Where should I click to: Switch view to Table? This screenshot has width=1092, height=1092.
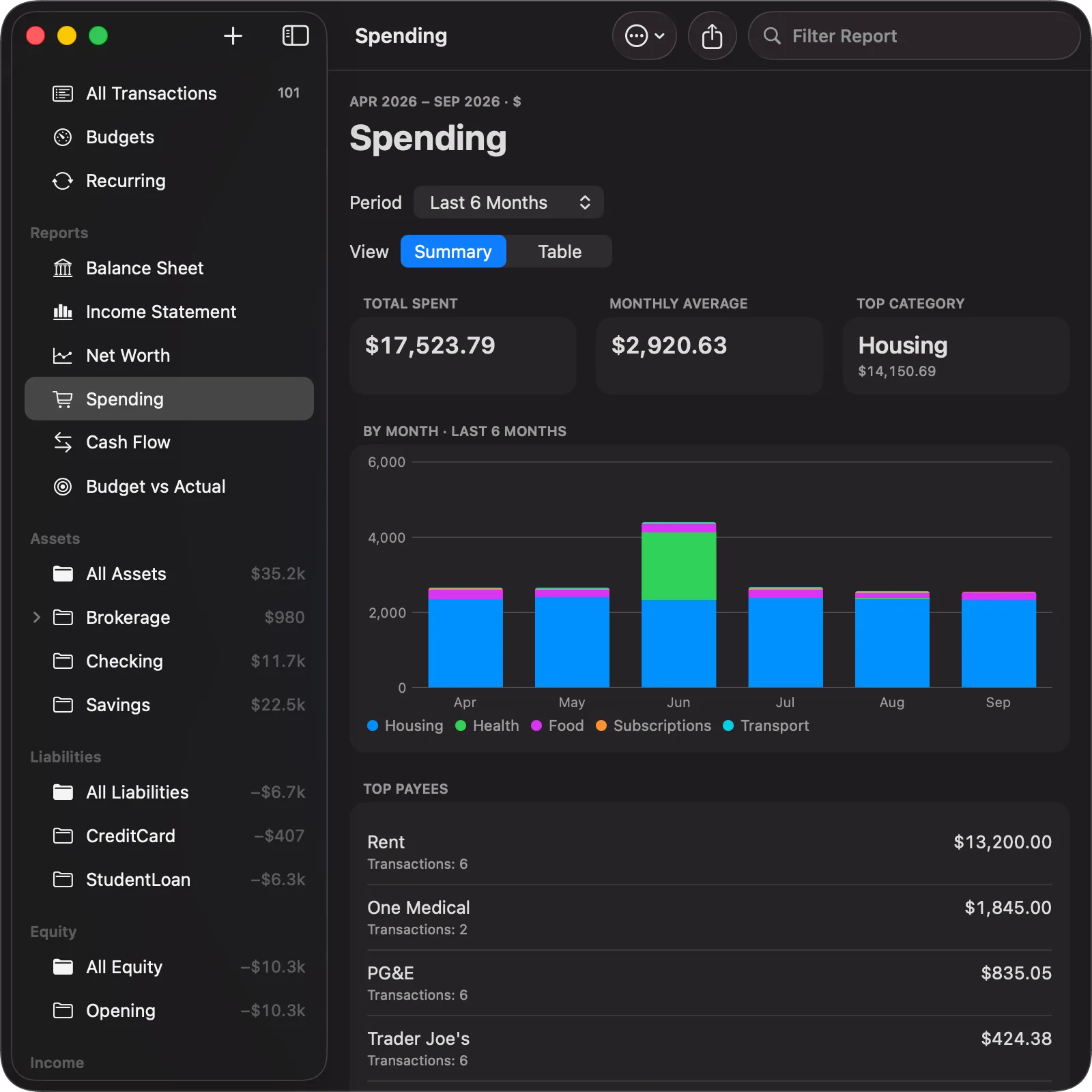tap(560, 252)
